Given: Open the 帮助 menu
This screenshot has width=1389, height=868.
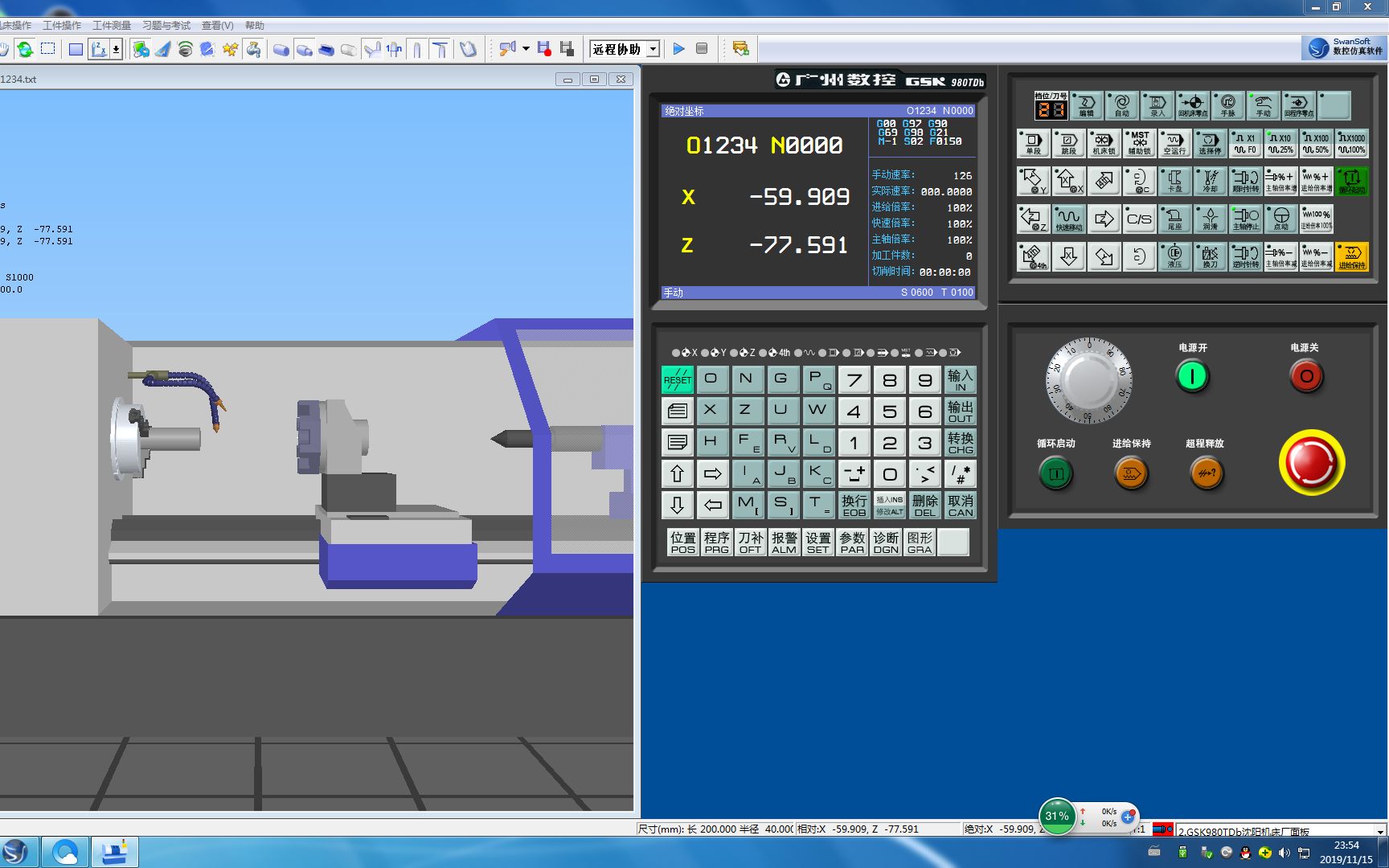Looking at the screenshot, I should click(x=255, y=26).
